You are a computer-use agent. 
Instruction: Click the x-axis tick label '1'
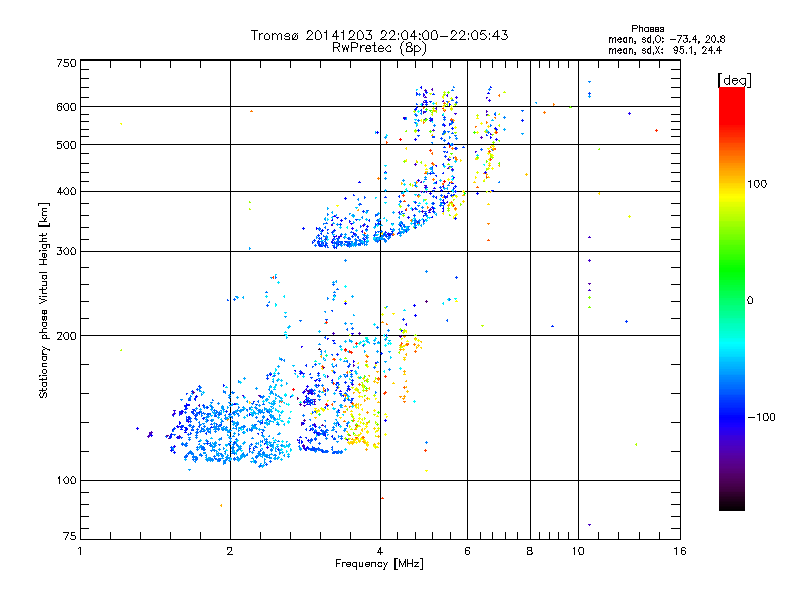[80, 551]
